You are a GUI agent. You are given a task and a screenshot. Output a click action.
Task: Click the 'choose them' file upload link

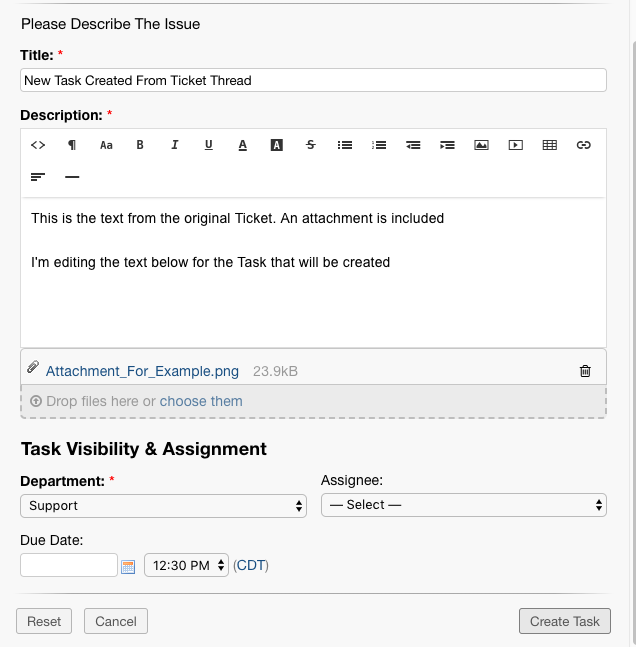pyautogui.click(x=201, y=401)
